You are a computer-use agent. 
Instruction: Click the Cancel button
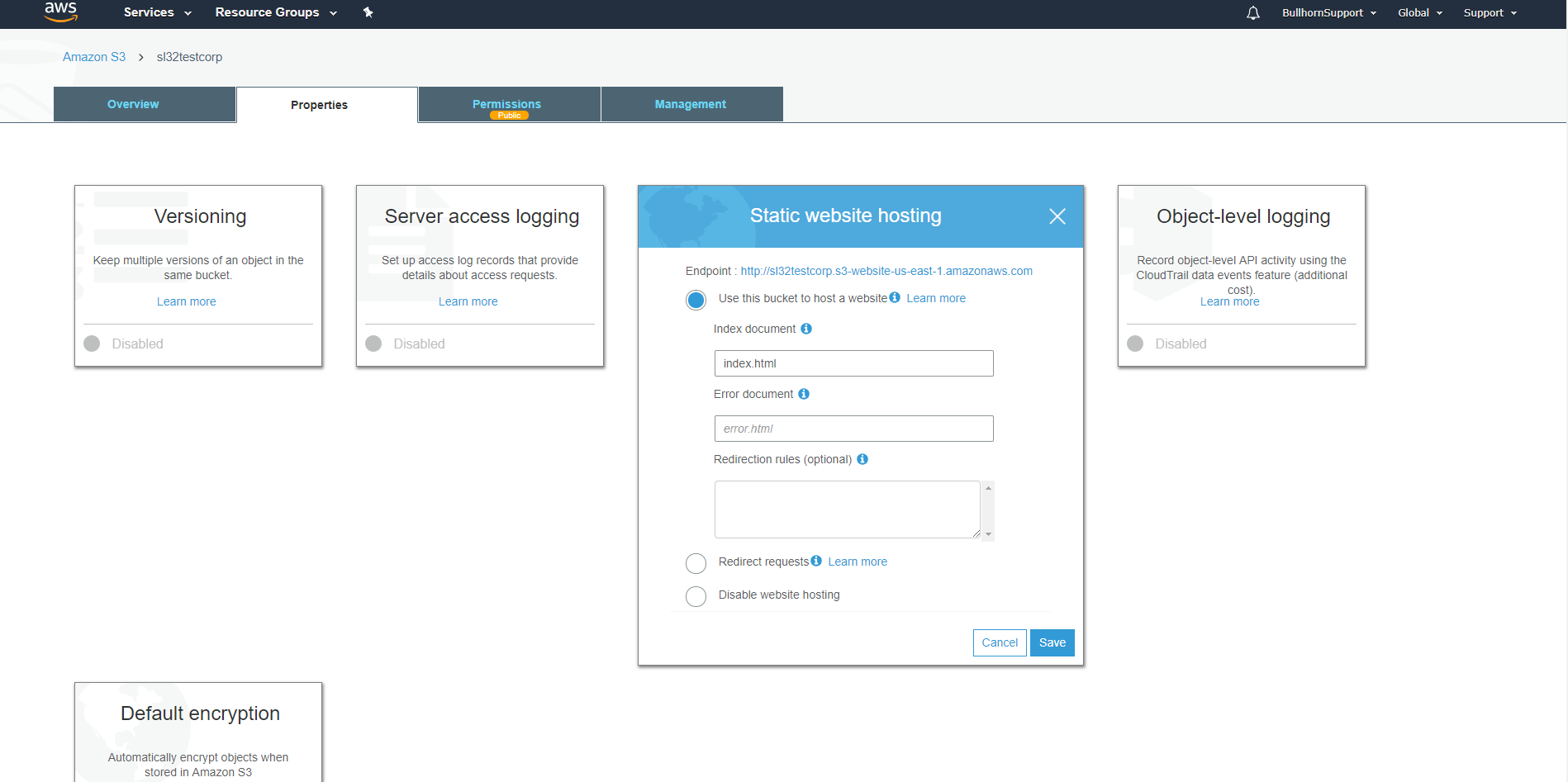coord(1000,642)
